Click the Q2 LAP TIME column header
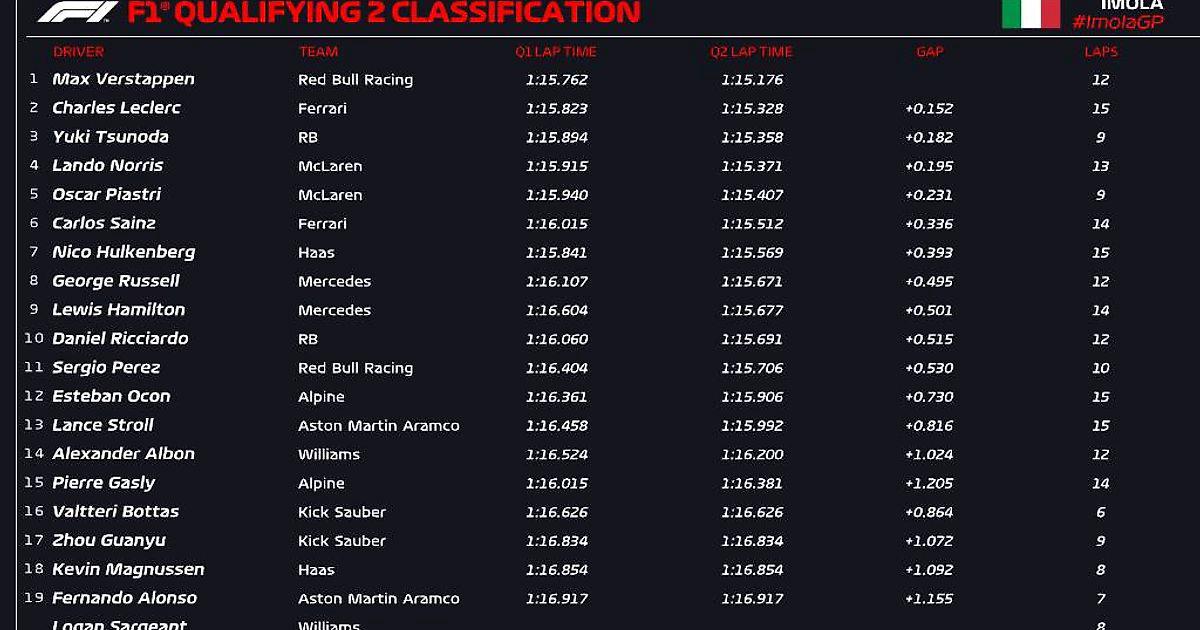Viewport: 1200px width, 630px height. 751,52
